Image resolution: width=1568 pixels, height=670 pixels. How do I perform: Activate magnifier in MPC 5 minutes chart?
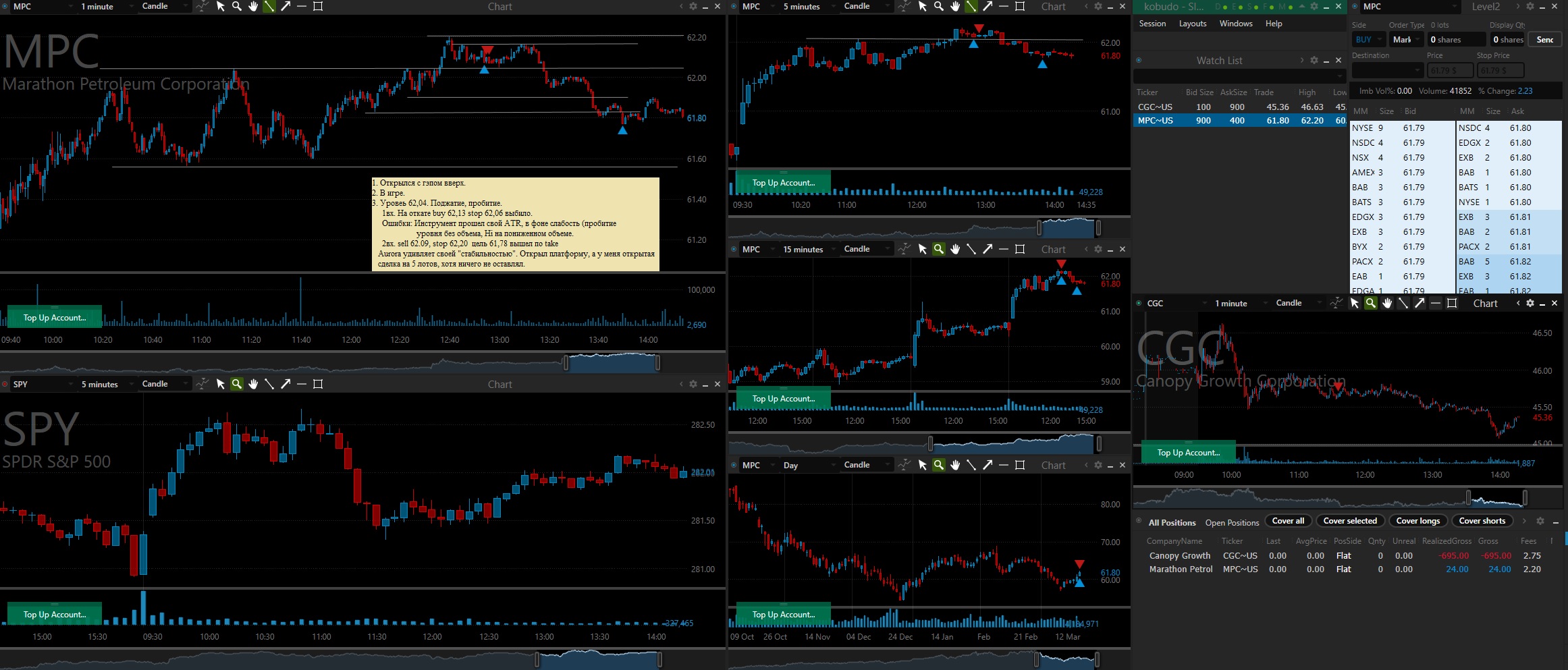(939, 6)
